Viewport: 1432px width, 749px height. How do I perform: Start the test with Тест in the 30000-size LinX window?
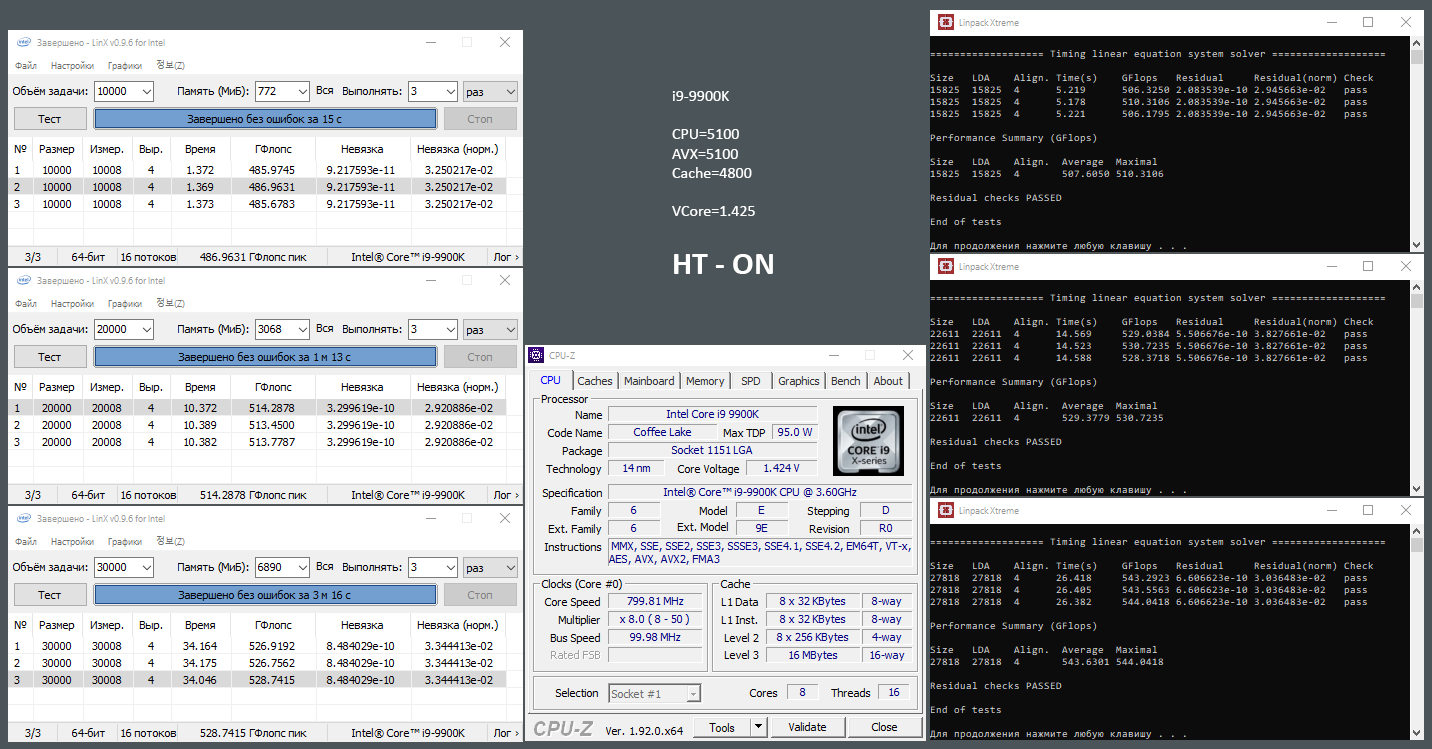[x=50, y=595]
